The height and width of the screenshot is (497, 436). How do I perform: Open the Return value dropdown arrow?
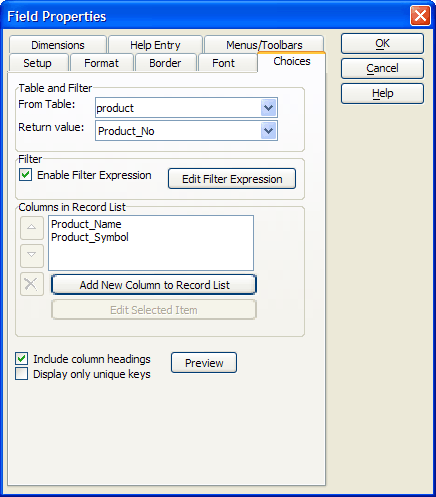click(x=269, y=131)
